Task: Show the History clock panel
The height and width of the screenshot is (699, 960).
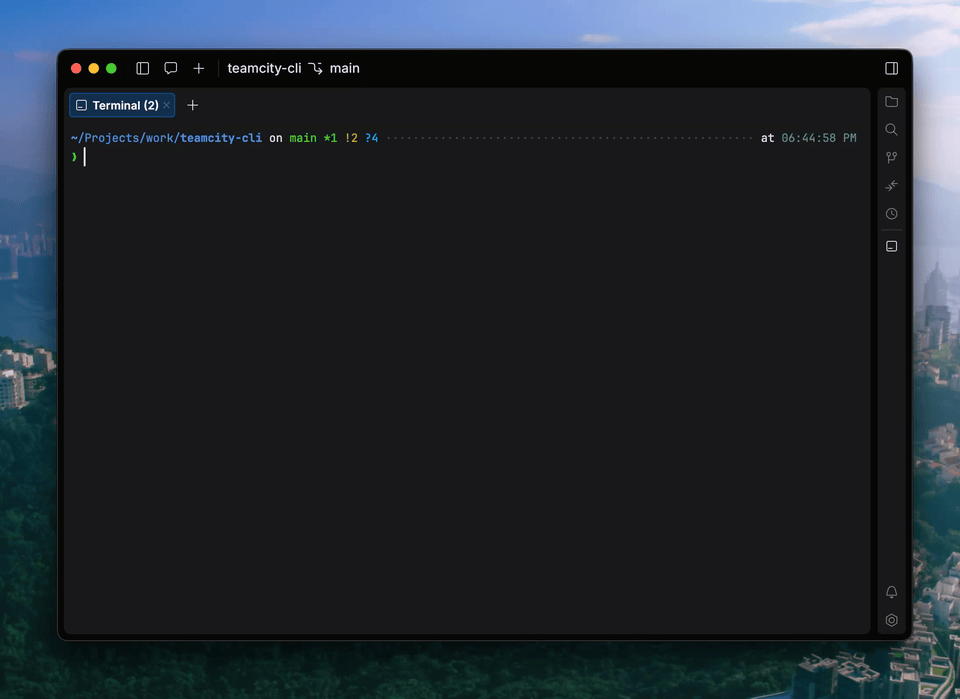Action: click(891, 214)
